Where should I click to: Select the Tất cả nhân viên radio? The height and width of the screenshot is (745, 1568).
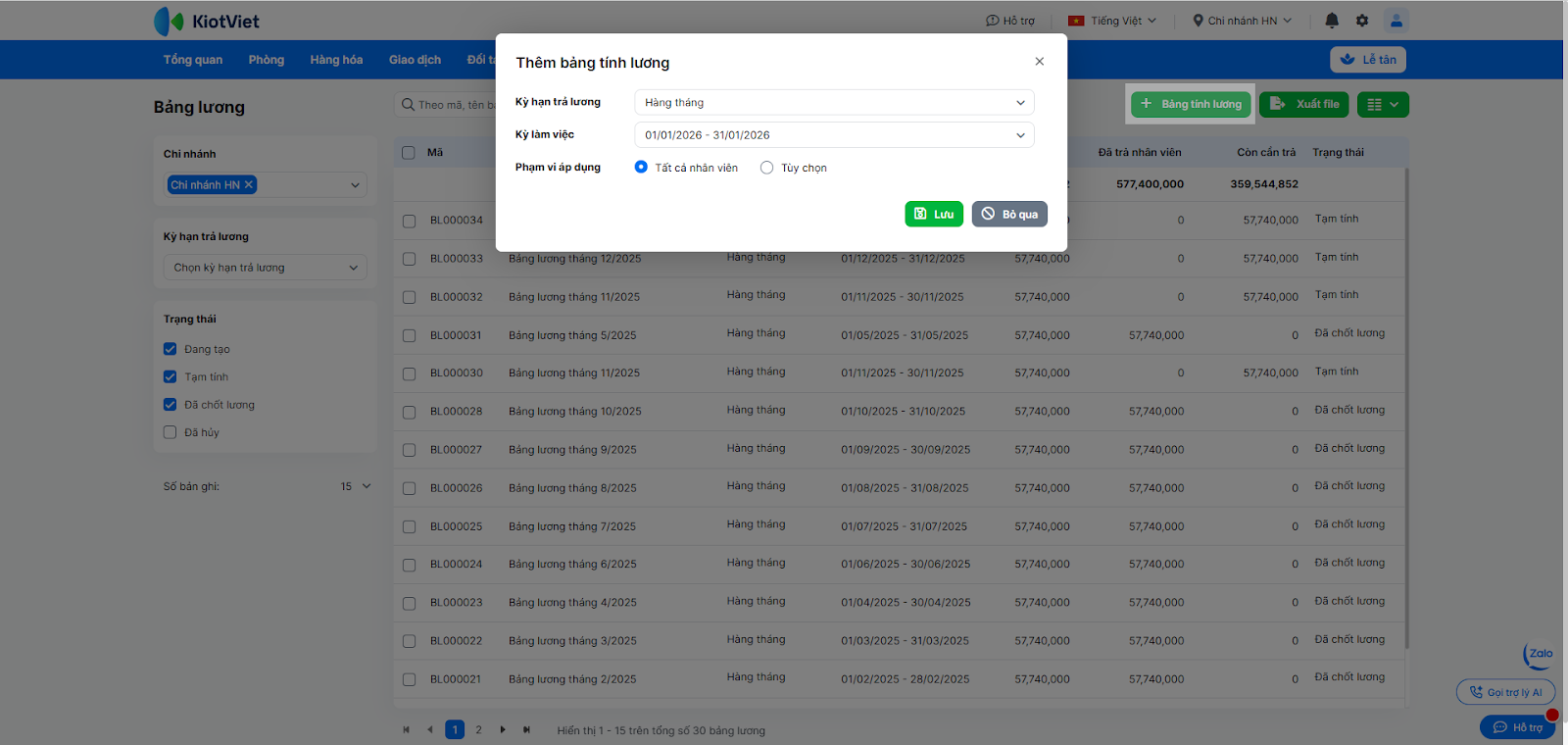point(641,168)
